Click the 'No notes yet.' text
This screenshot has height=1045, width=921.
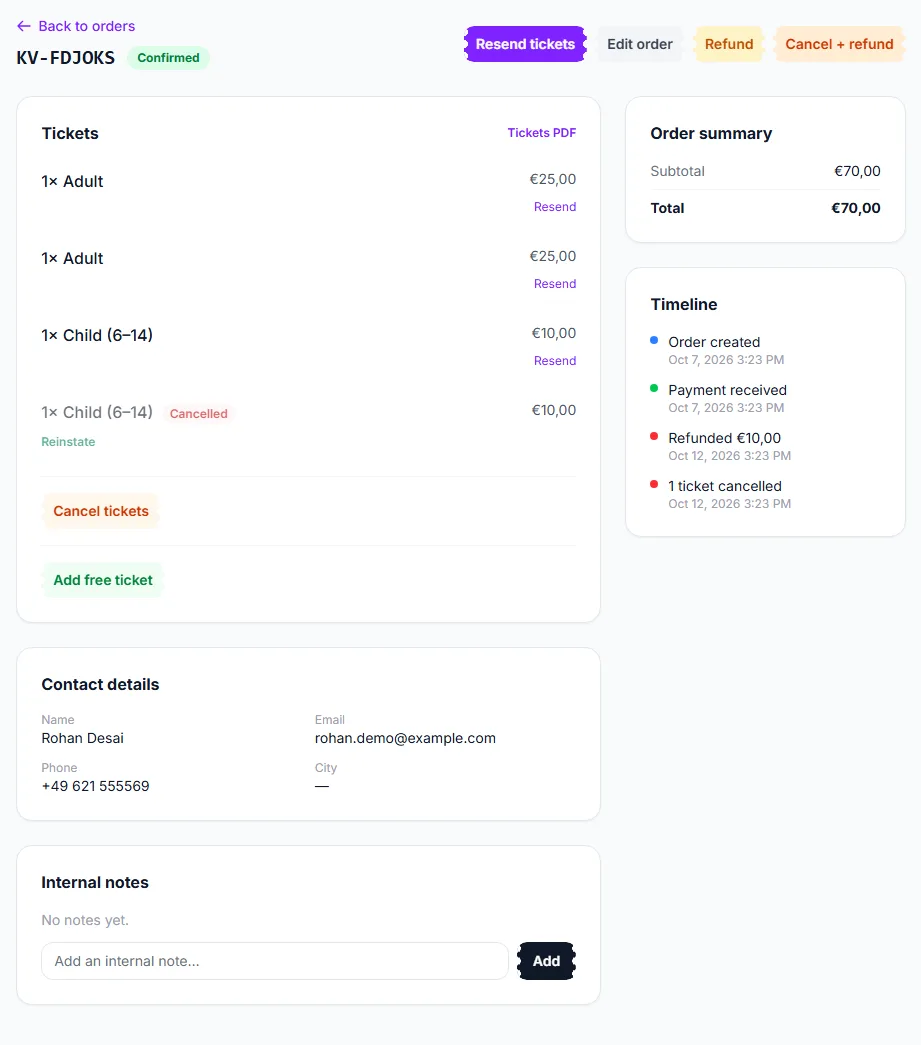point(85,920)
